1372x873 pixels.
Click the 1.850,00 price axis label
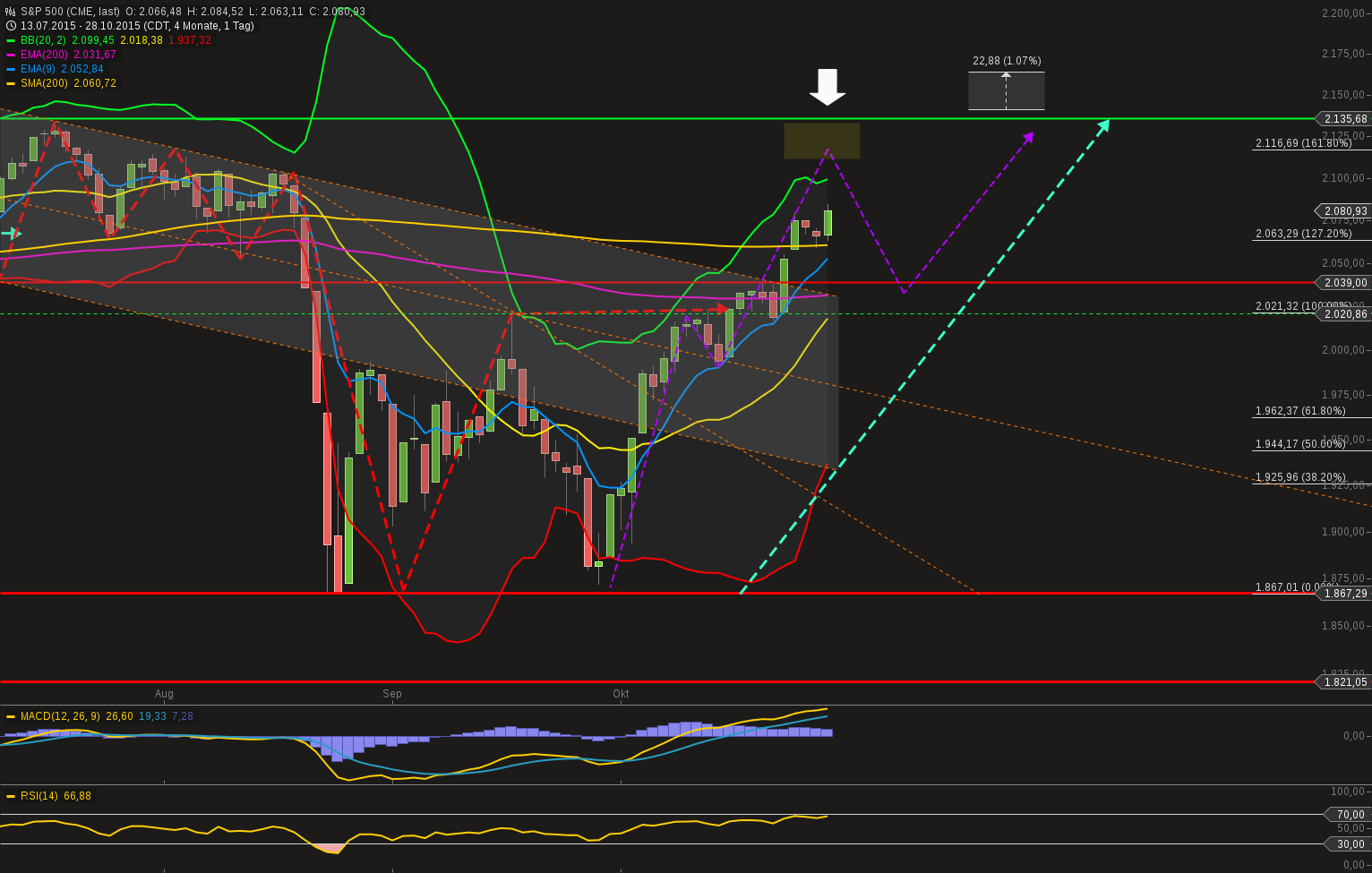tap(1343, 626)
